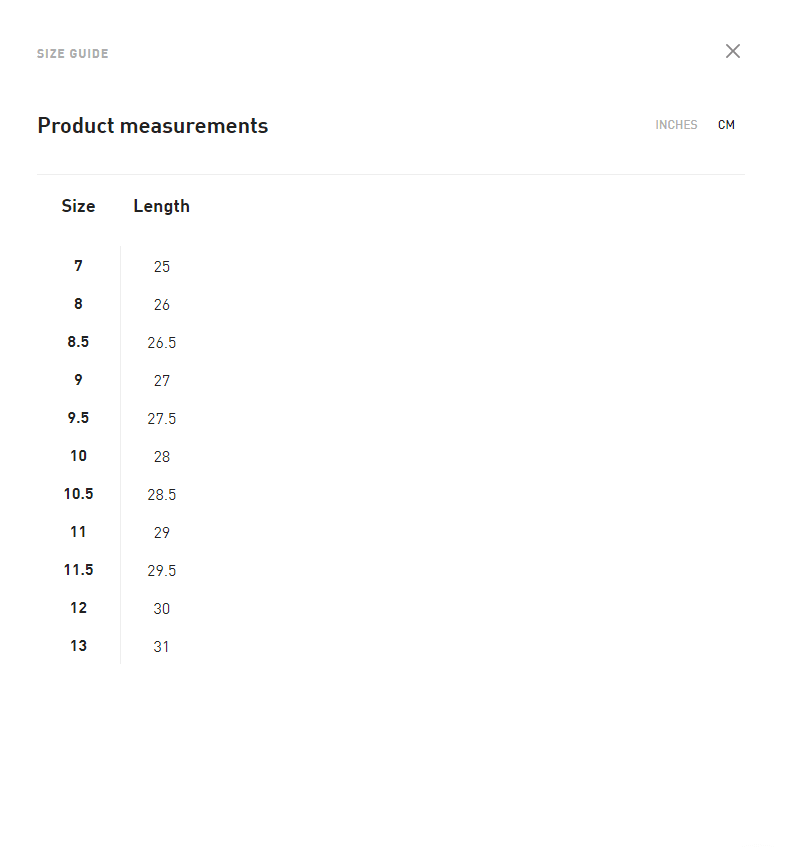Select size 8.5 in the table

(x=78, y=342)
